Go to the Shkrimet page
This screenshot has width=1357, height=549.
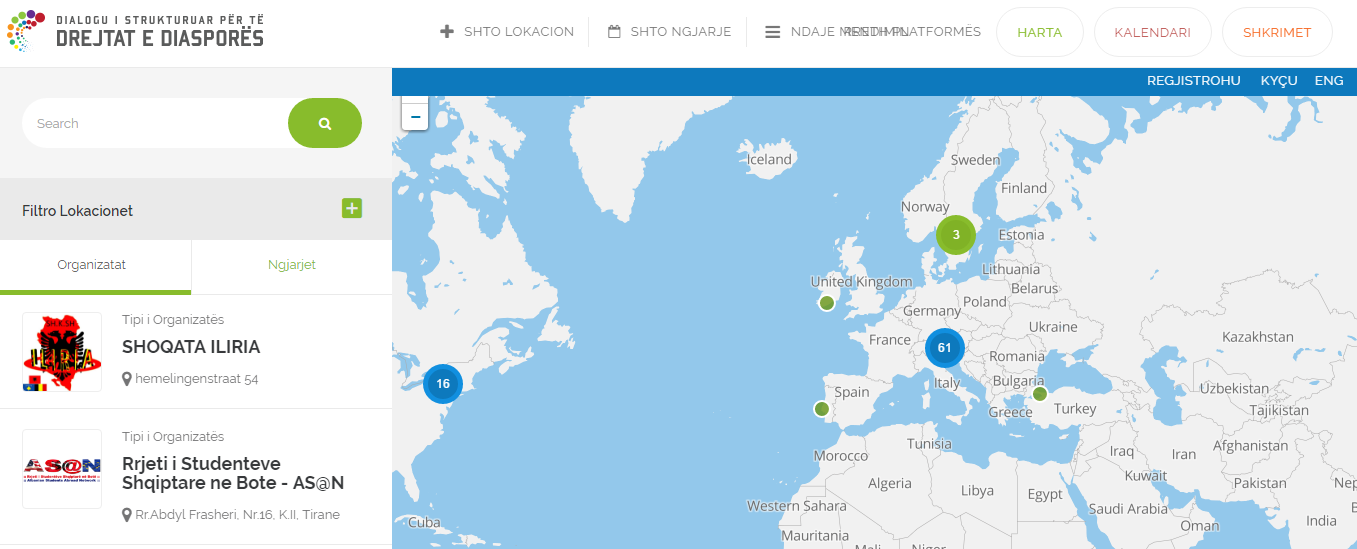click(1276, 32)
